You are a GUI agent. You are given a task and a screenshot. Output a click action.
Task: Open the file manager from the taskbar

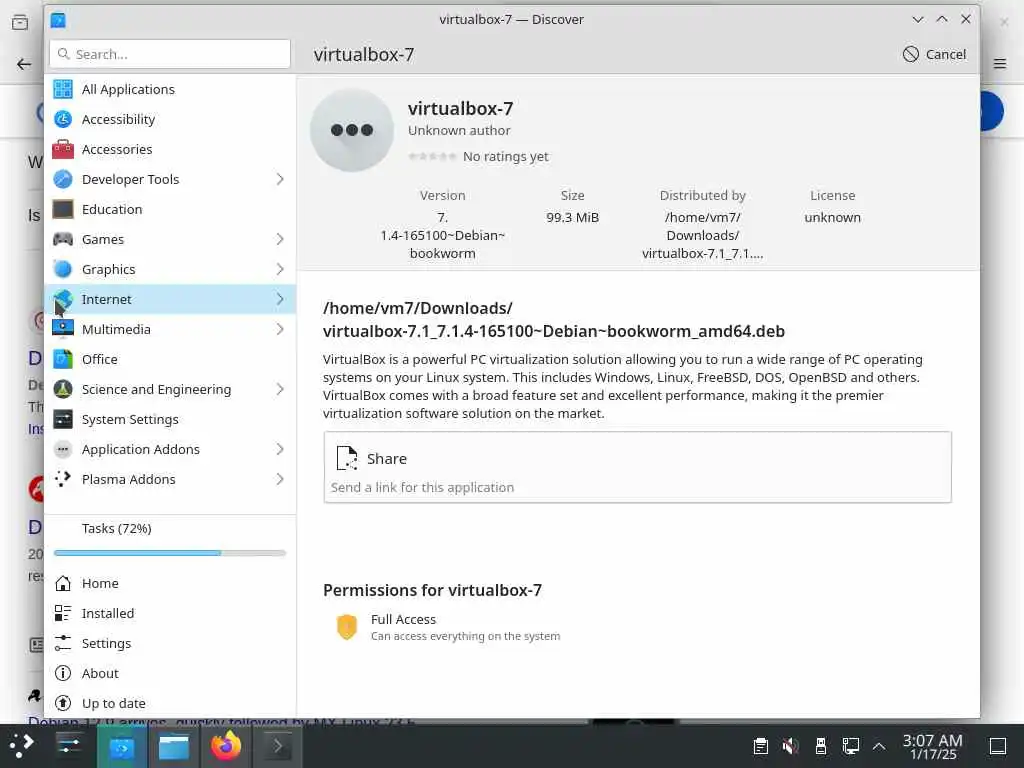(174, 746)
